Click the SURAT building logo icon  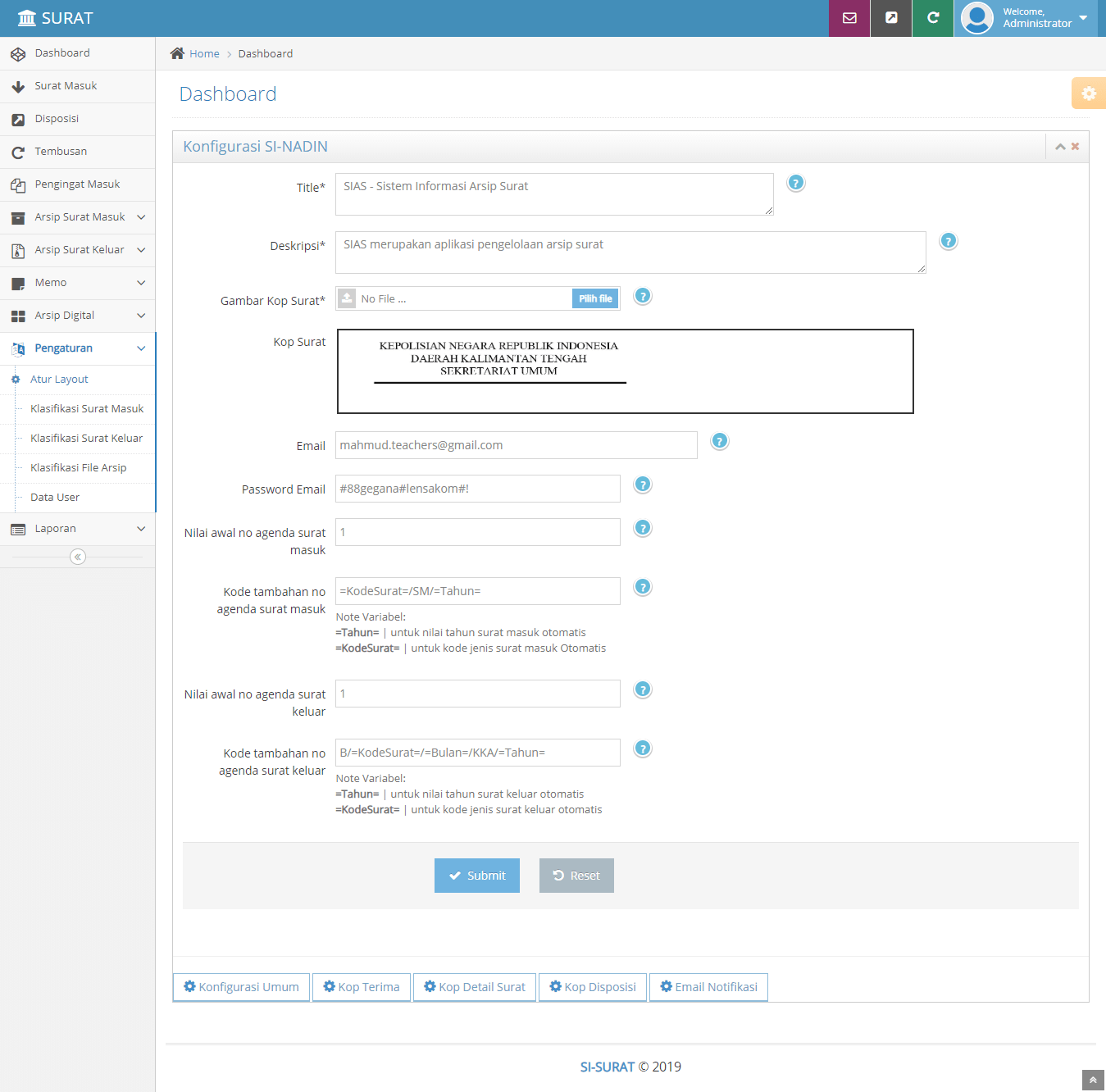click(x=27, y=18)
